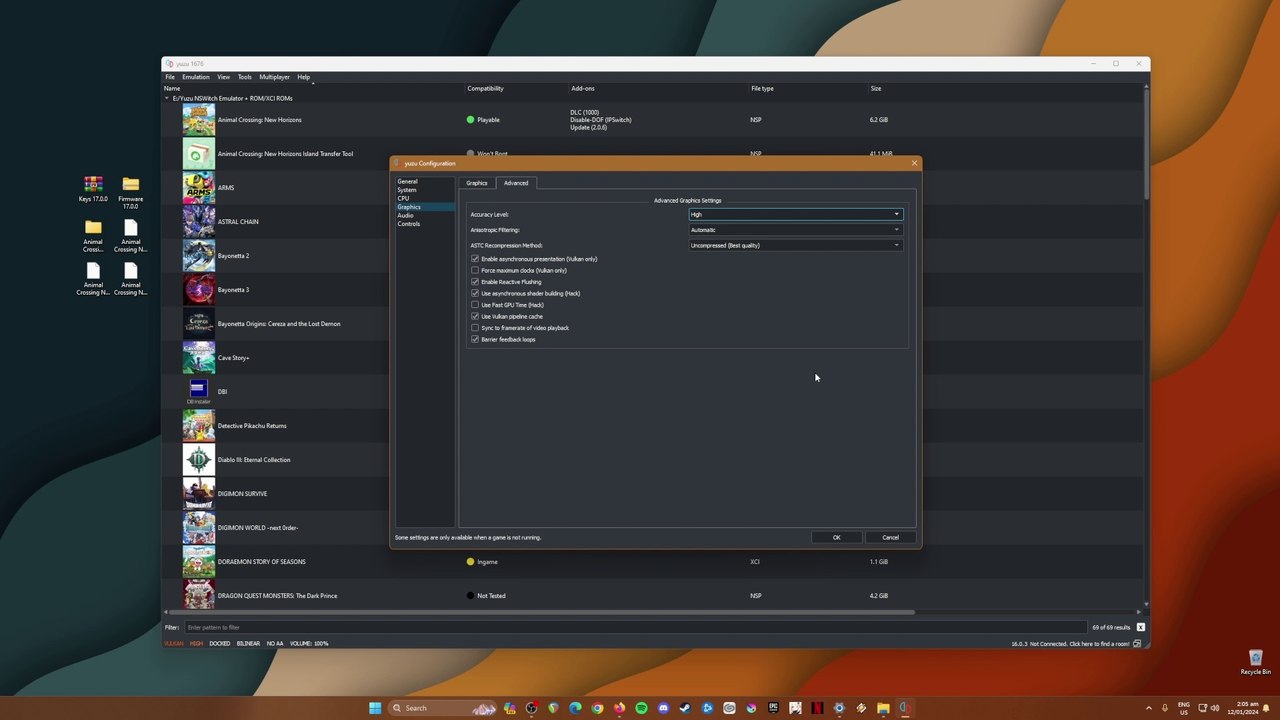Select the ARMS game thumbnail icon
1280x720 pixels.
198,188
